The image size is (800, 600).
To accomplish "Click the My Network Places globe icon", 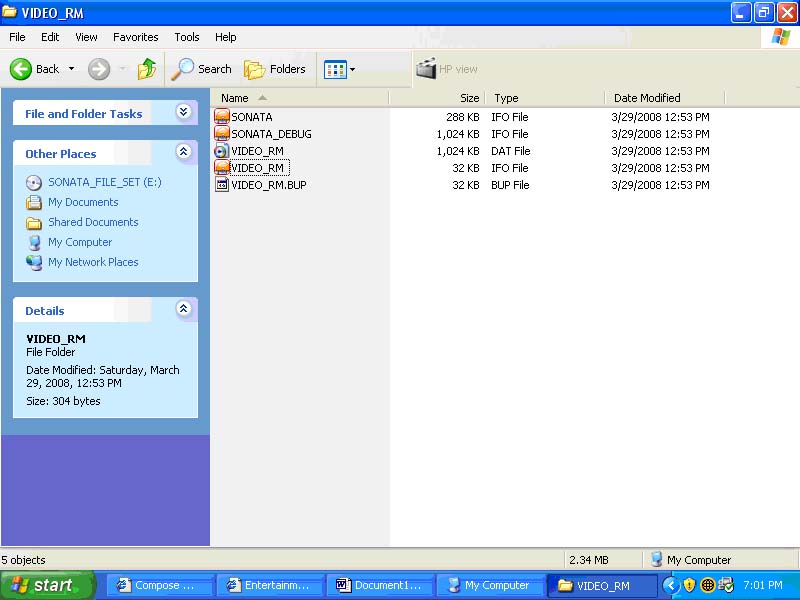I will coord(34,262).
